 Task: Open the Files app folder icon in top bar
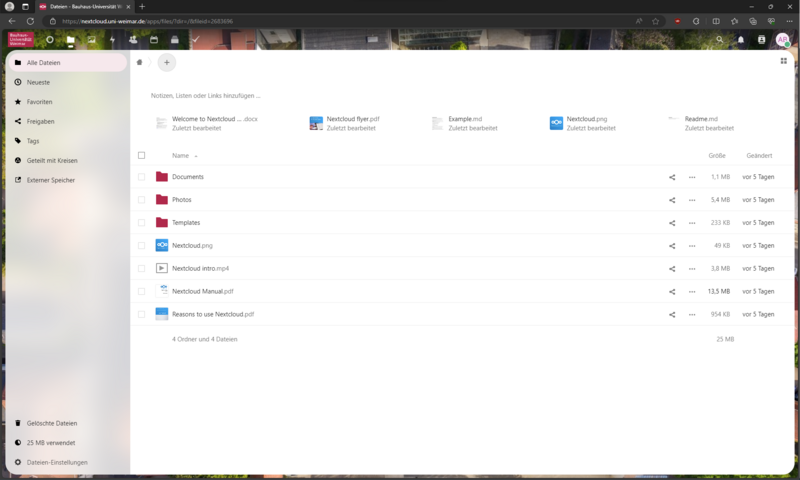pos(70,39)
